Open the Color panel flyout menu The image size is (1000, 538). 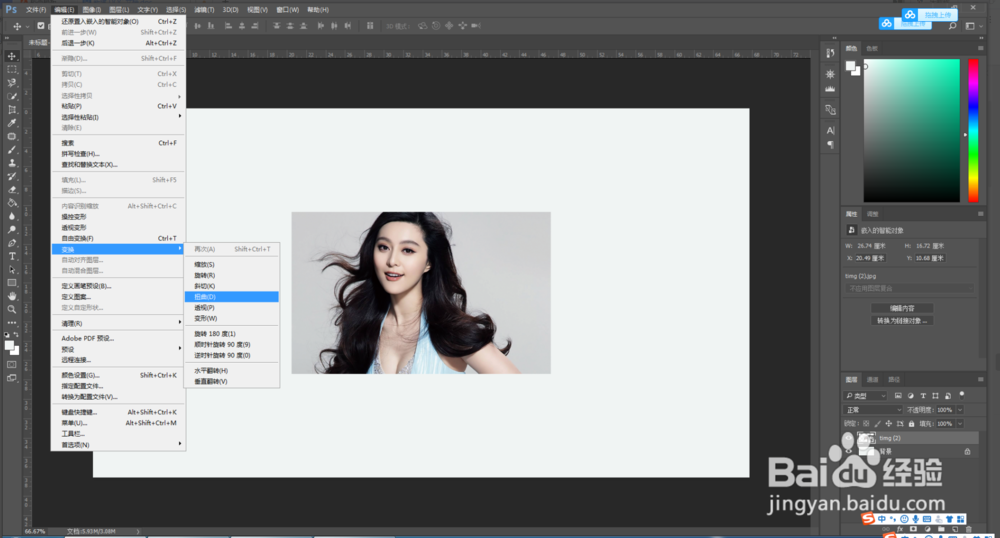(x=980, y=48)
